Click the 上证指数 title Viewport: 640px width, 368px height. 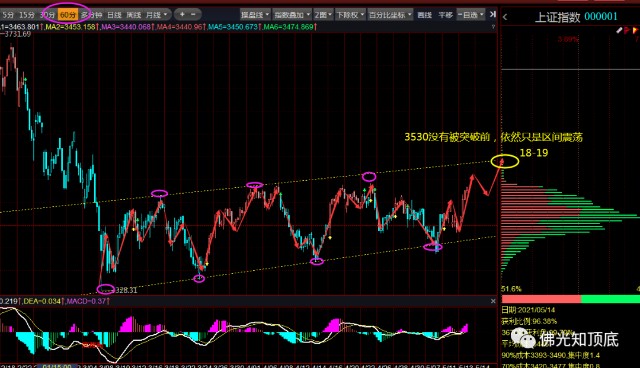[x=557, y=17]
